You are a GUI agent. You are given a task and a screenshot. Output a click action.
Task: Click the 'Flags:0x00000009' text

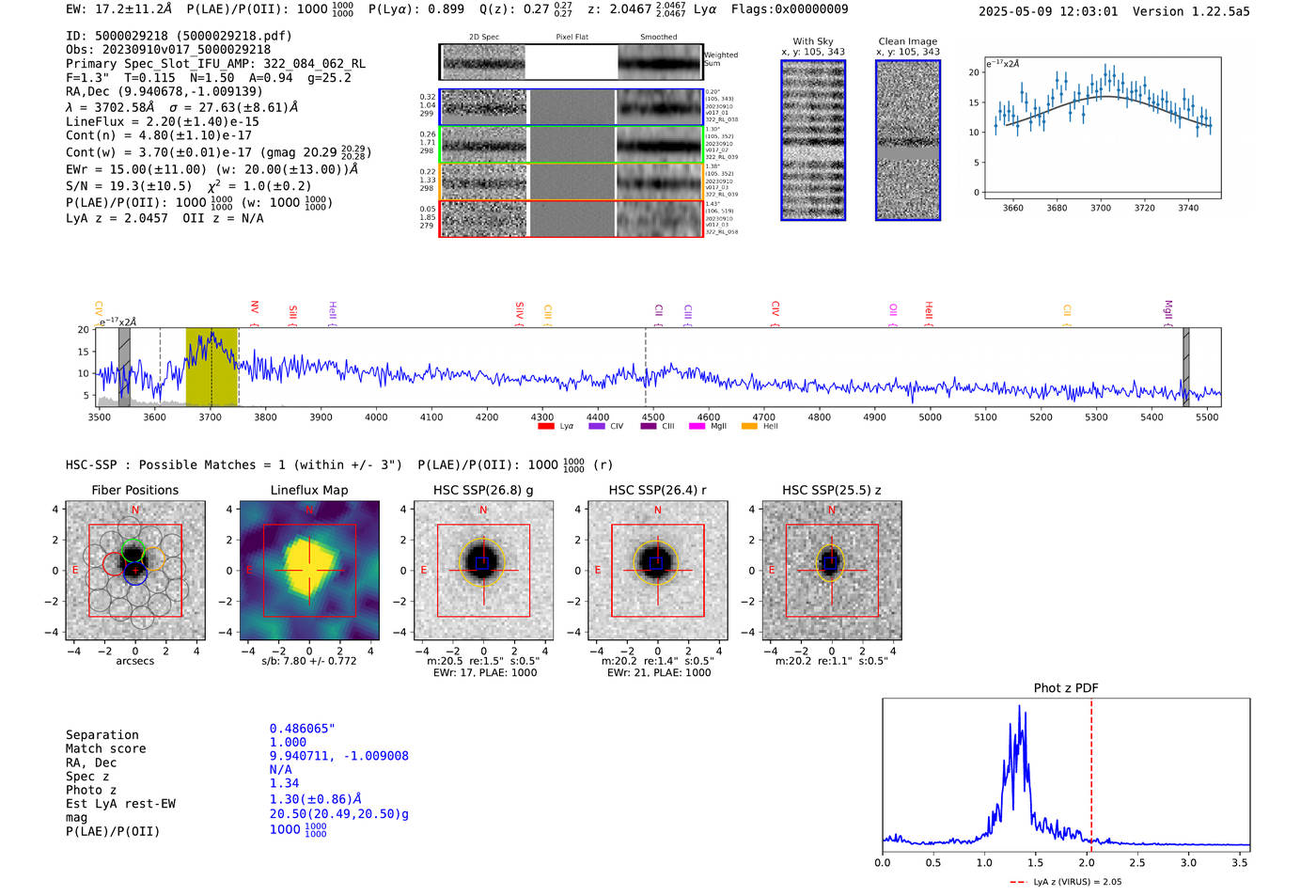(790, 9)
